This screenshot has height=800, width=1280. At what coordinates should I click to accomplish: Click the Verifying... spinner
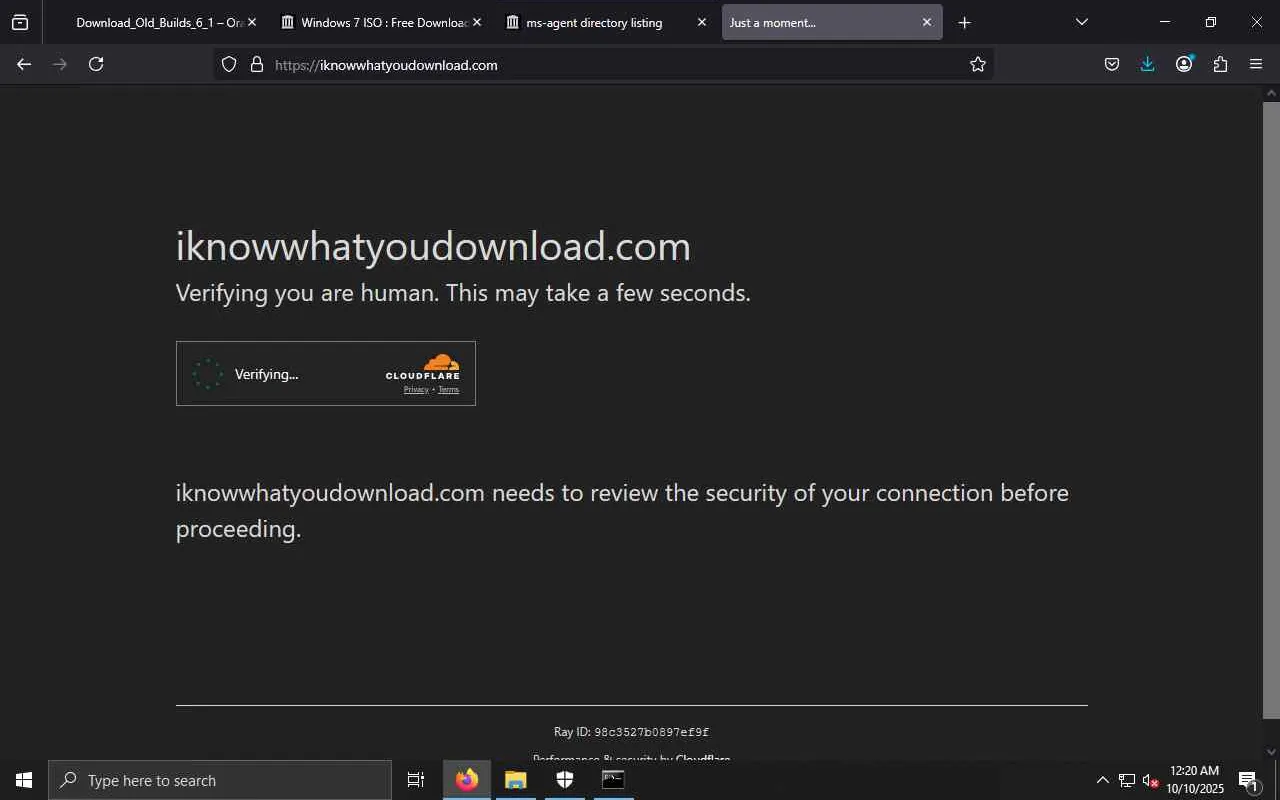[207, 374]
